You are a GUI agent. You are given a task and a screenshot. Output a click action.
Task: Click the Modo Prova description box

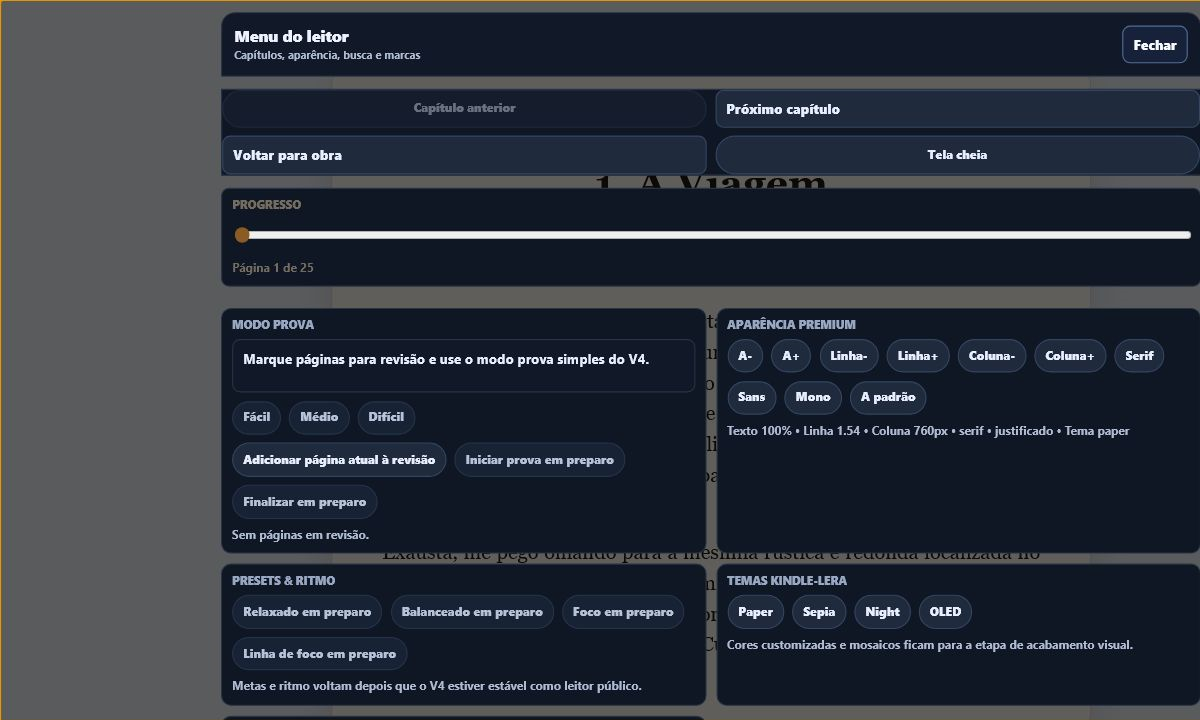(463, 365)
